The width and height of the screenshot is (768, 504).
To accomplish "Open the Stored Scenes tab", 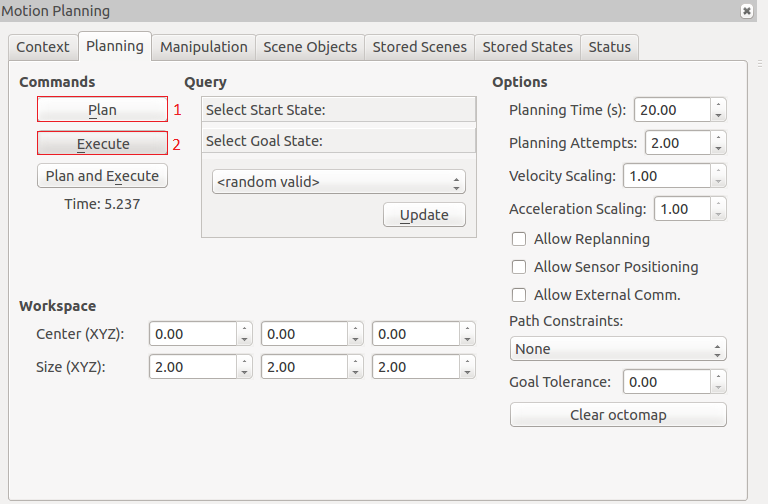I will coord(419,47).
